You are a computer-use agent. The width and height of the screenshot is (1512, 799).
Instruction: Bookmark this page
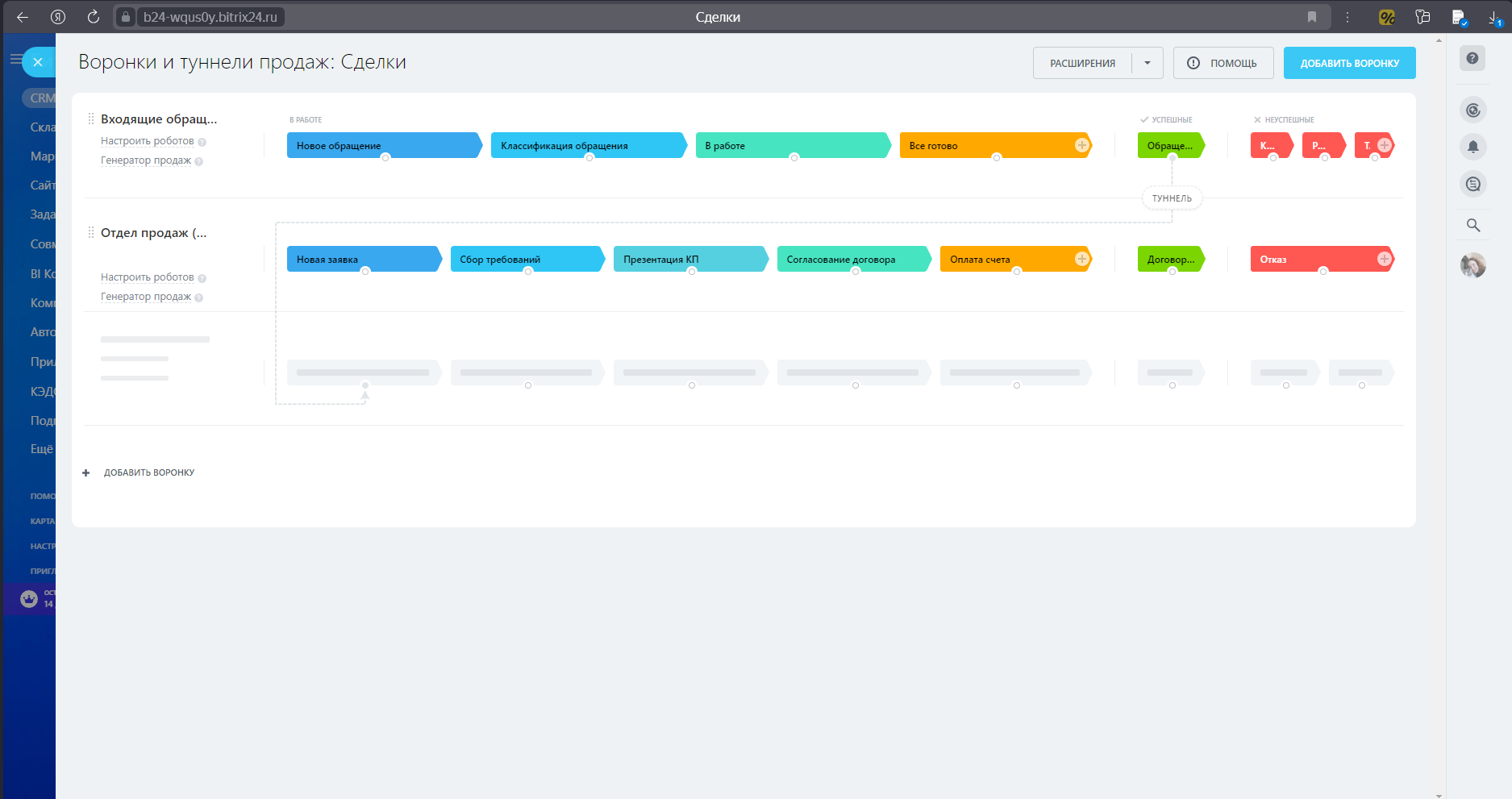[1312, 17]
